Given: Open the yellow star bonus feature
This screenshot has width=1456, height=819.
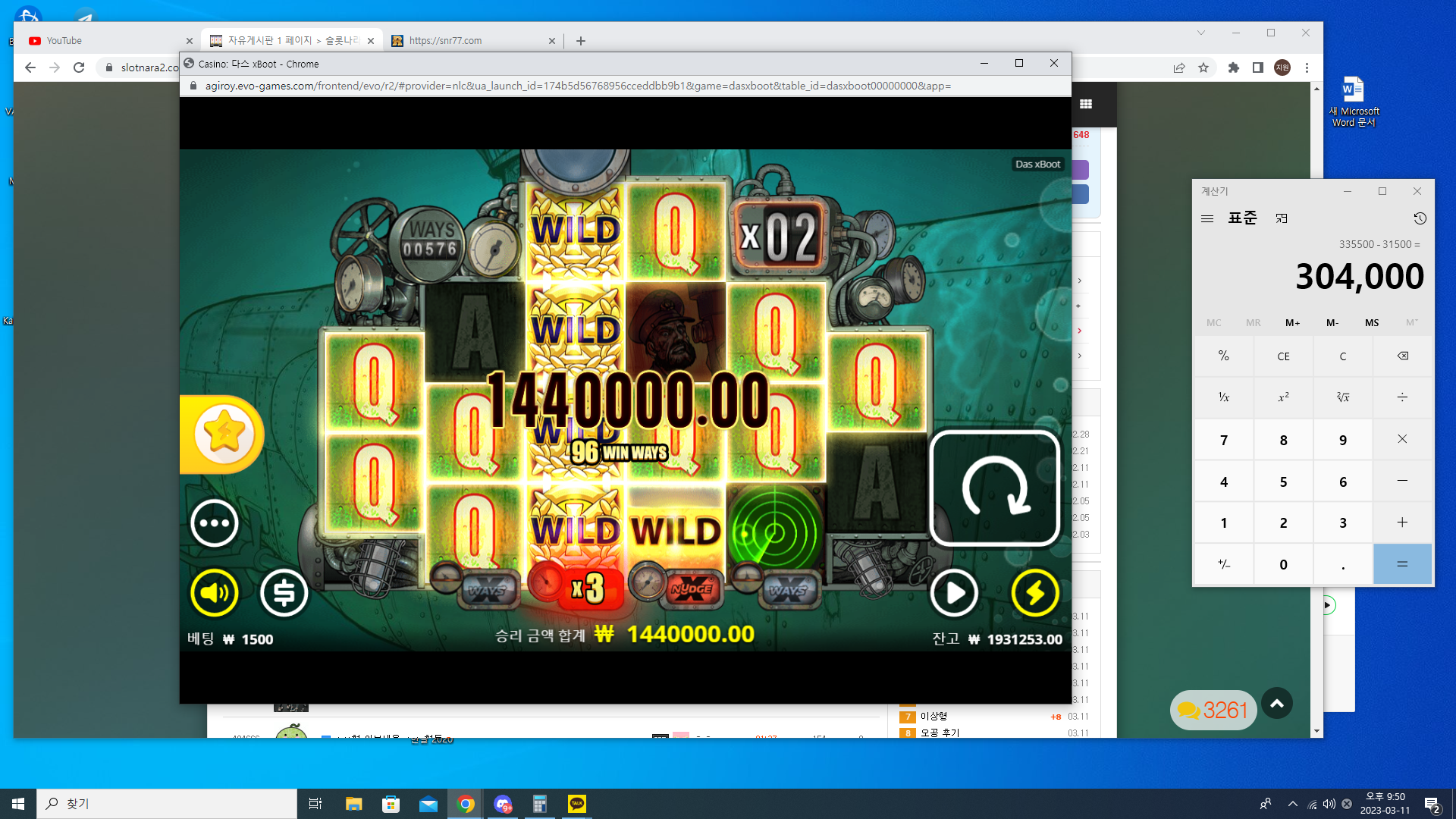Looking at the screenshot, I should point(223,435).
